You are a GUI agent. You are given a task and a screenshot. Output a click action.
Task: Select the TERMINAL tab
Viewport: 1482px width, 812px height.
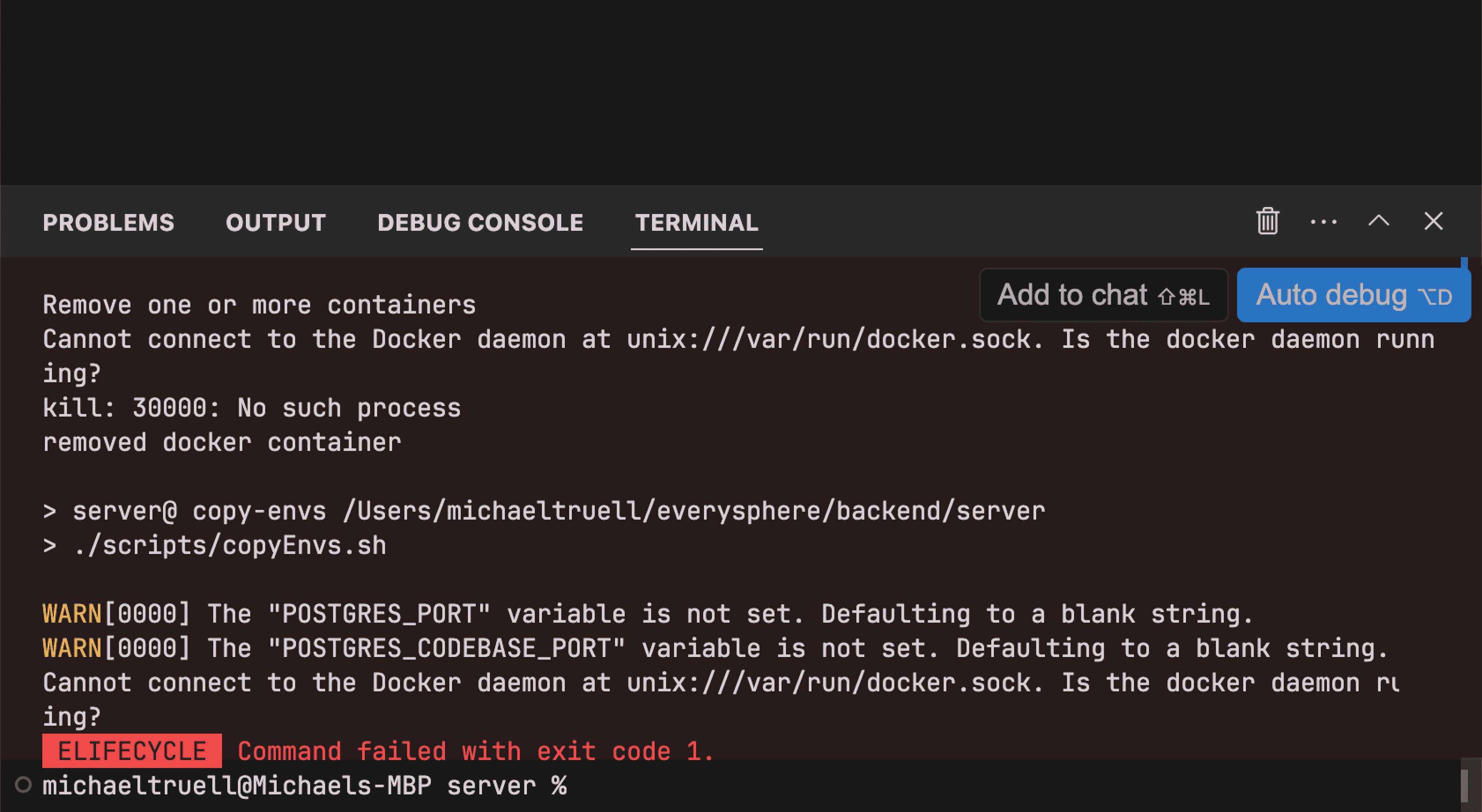(x=696, y=222)
